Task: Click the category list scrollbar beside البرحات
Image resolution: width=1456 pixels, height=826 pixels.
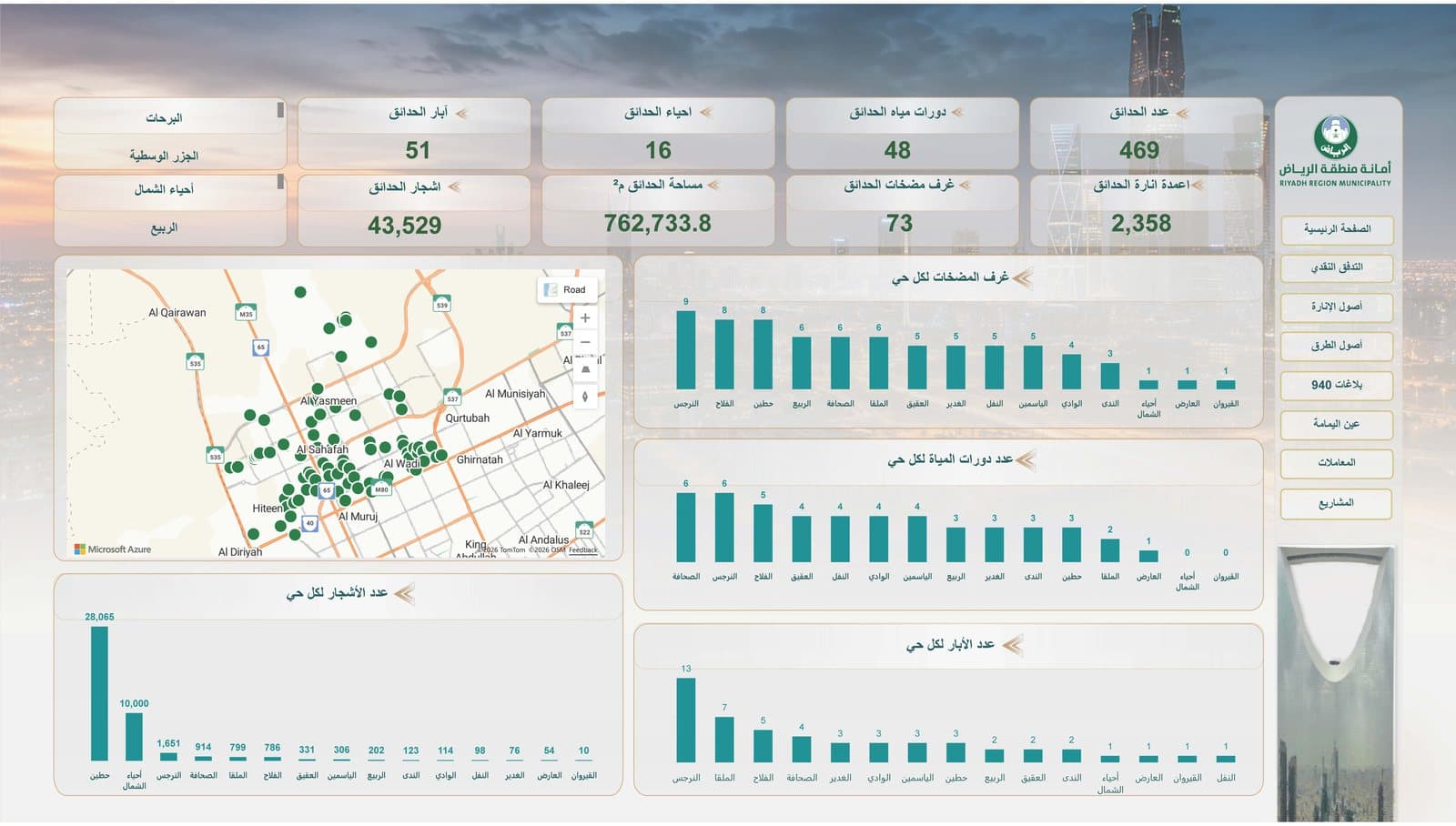Action: click(x=280, y=110)
